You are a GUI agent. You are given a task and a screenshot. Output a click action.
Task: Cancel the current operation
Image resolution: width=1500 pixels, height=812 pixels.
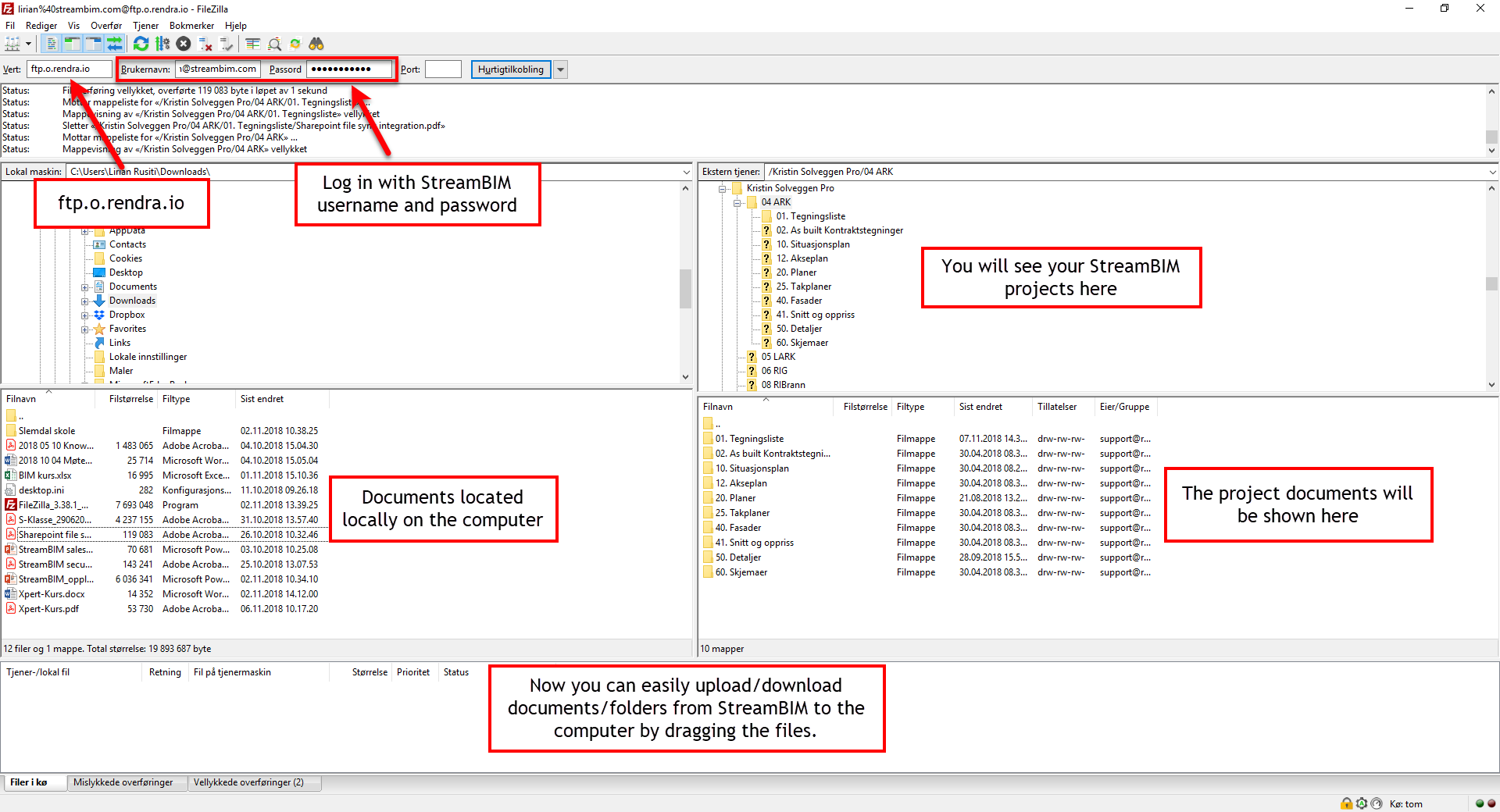click(184, 44)
